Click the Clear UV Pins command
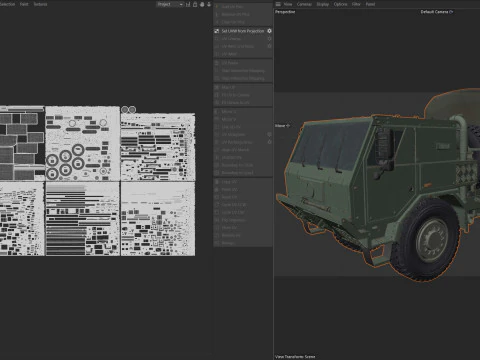 tap(243, 22)
